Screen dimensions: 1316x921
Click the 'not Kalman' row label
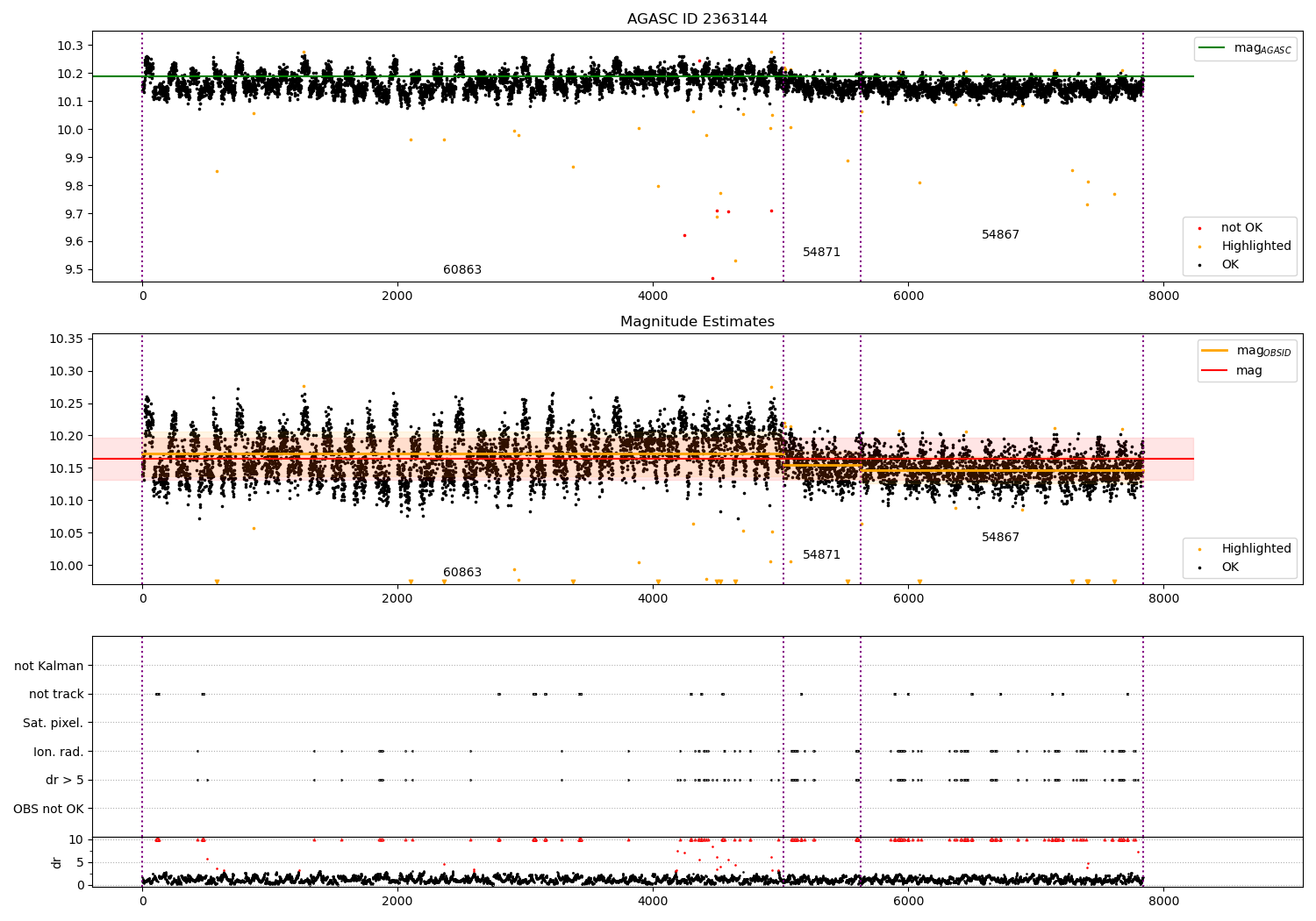(49, 666)
